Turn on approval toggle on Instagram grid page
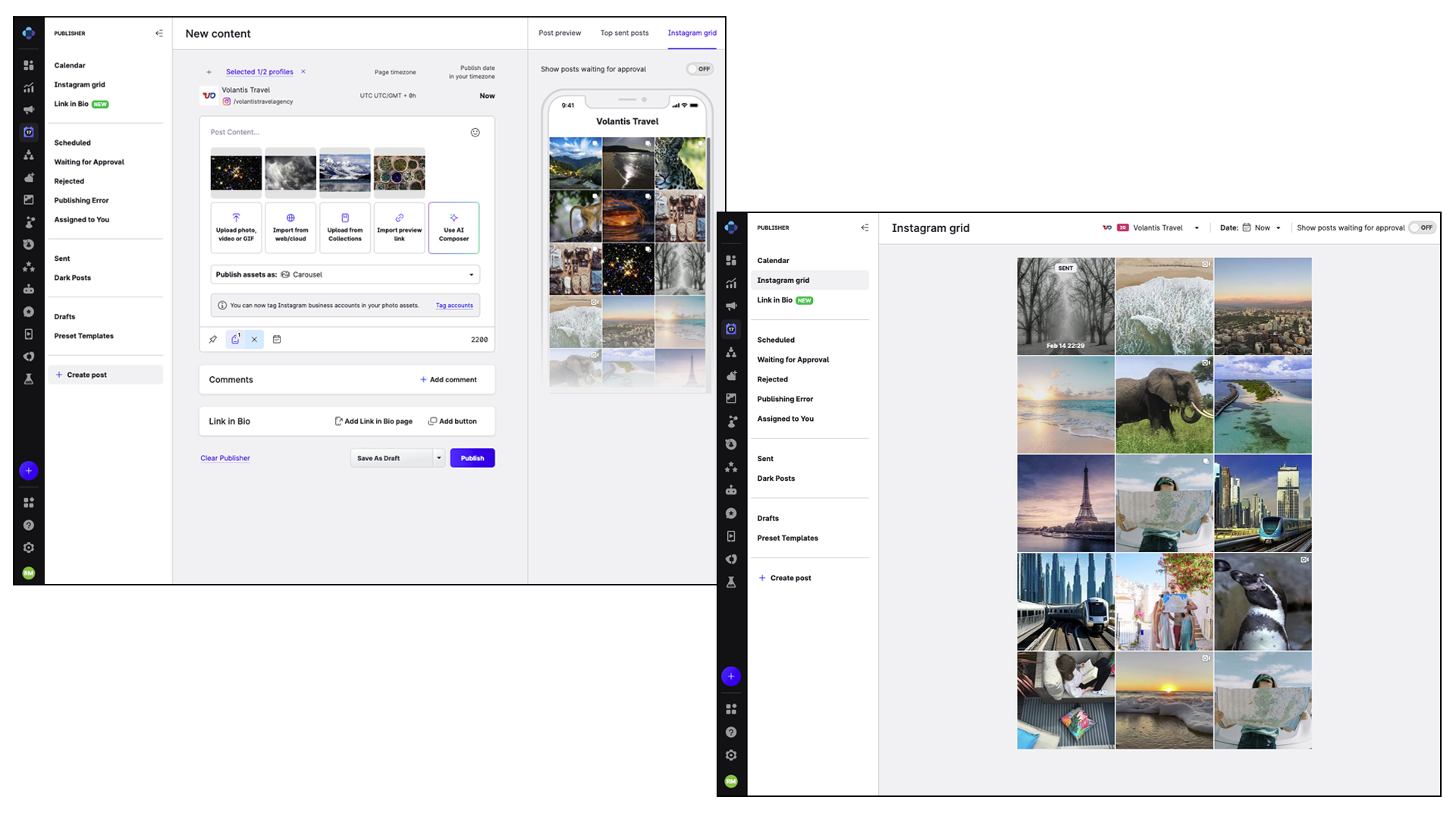 [x=1421, y=227]
